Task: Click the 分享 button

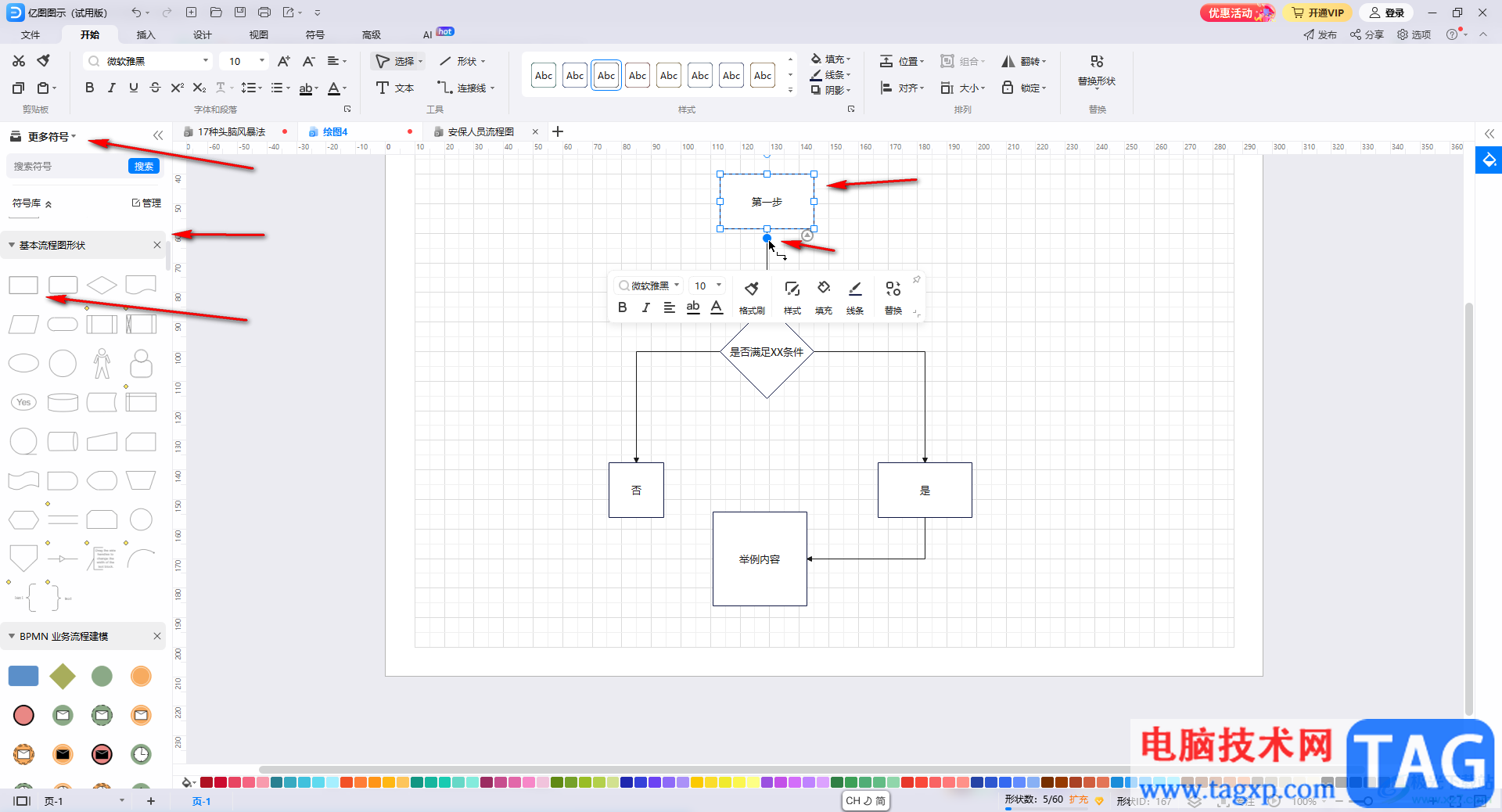Action: [1367, 34]
